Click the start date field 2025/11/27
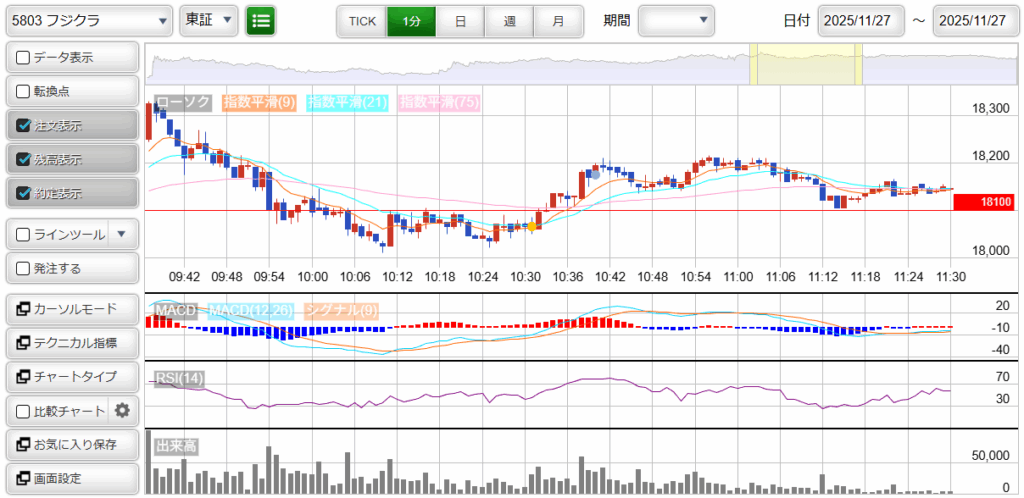 (x=860, y=20)
